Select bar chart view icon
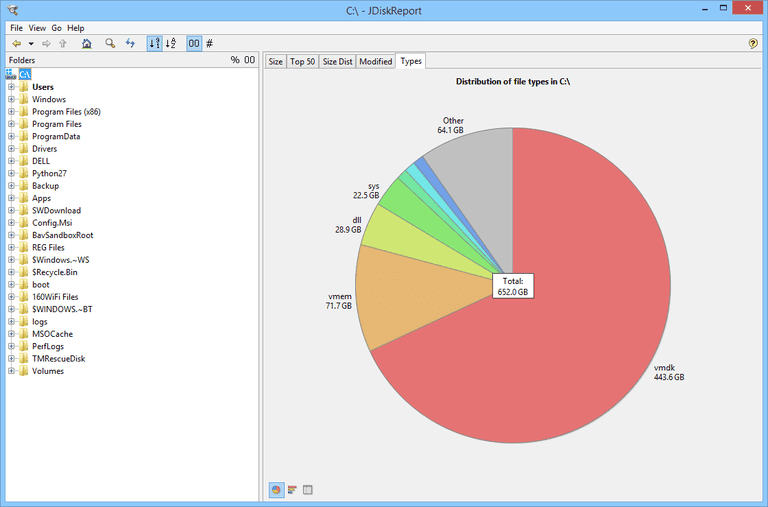The height and width of the screenshot is (507, 768). click(x=292, y=489)
